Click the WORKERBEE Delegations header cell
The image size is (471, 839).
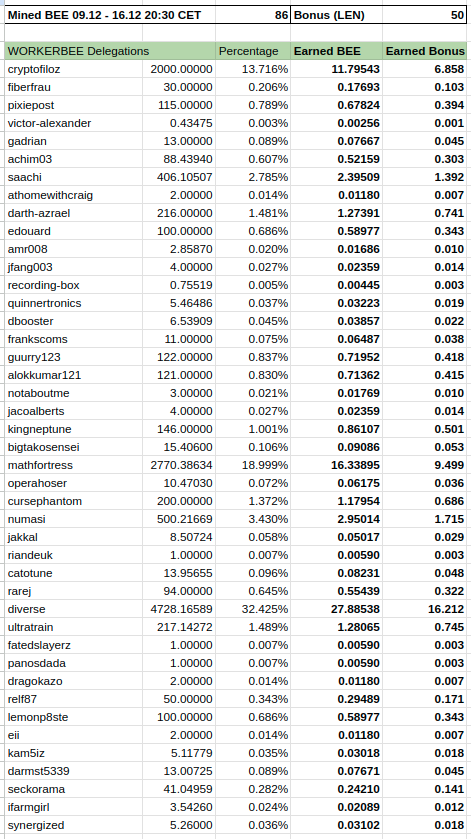pyautogui.click(x=110, y=51)
